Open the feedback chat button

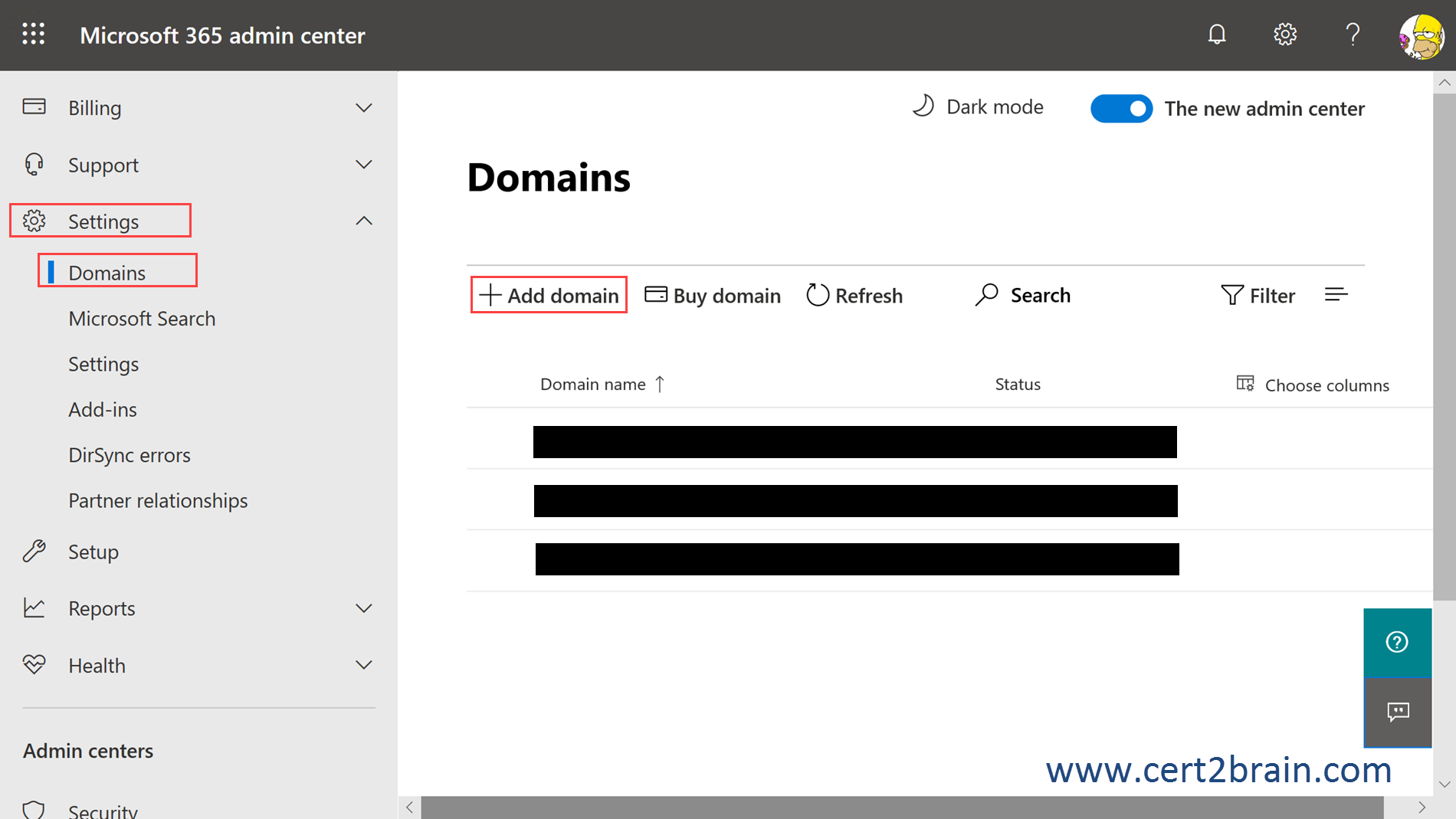(x=1398, y=713)
